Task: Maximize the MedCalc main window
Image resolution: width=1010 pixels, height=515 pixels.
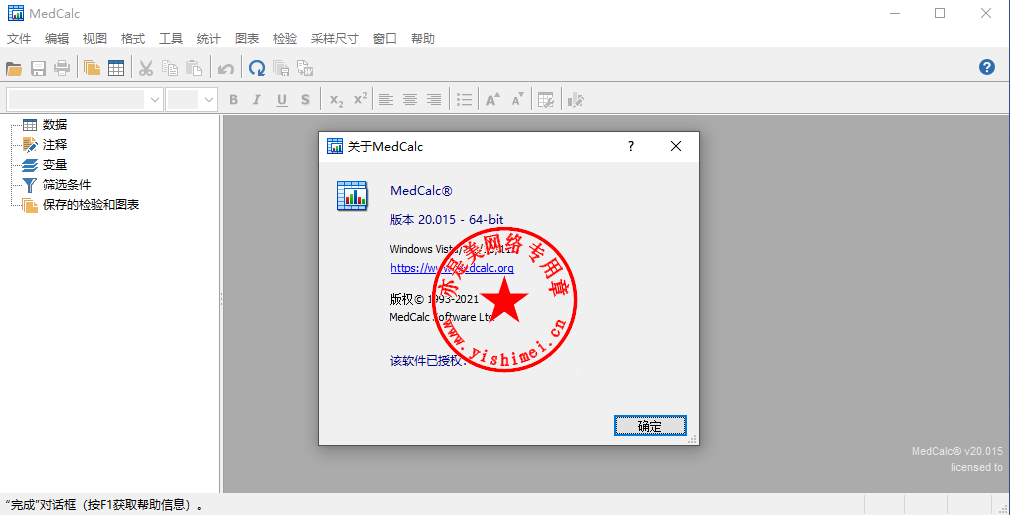Action: pyautogui.click(x=940, y=13)
